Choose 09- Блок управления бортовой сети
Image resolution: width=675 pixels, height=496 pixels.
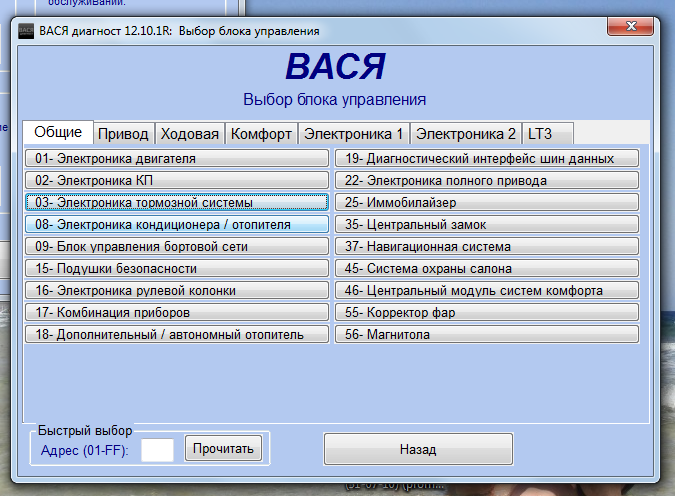coord(177,246)
